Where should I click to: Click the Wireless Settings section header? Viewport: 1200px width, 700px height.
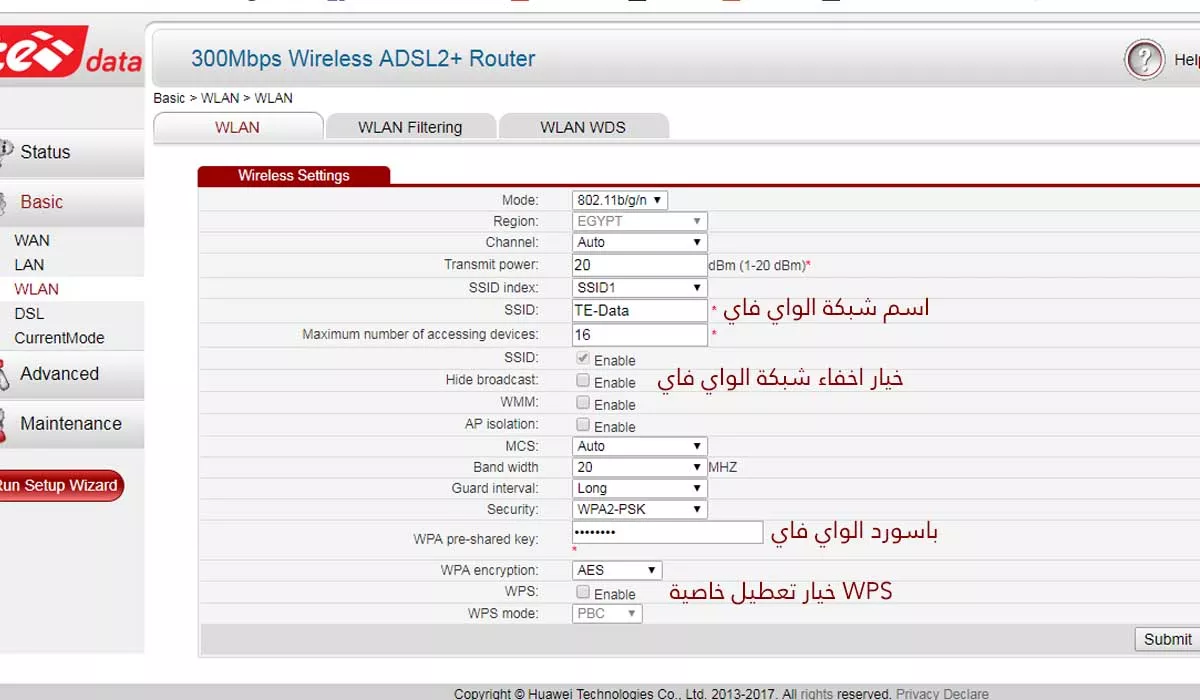[294, 175]
